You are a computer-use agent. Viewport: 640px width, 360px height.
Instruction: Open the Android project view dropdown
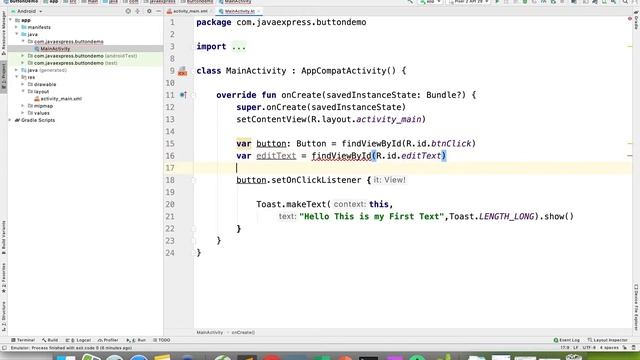coord(27,11)
